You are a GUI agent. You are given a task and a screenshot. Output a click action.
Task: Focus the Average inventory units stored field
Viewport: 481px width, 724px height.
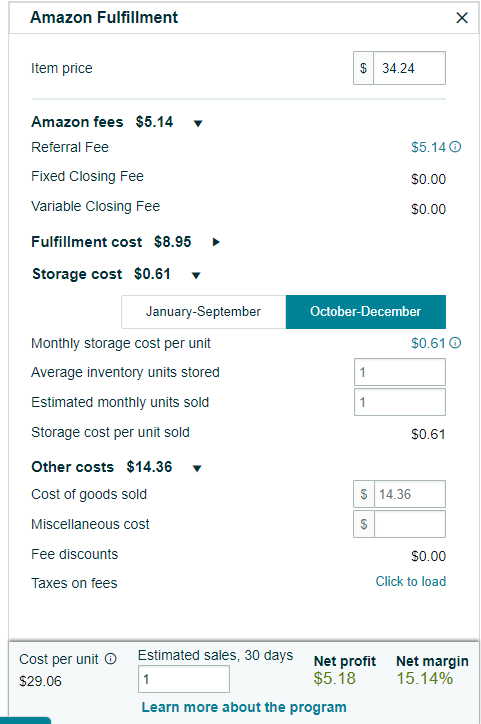(x=400, y=372)
